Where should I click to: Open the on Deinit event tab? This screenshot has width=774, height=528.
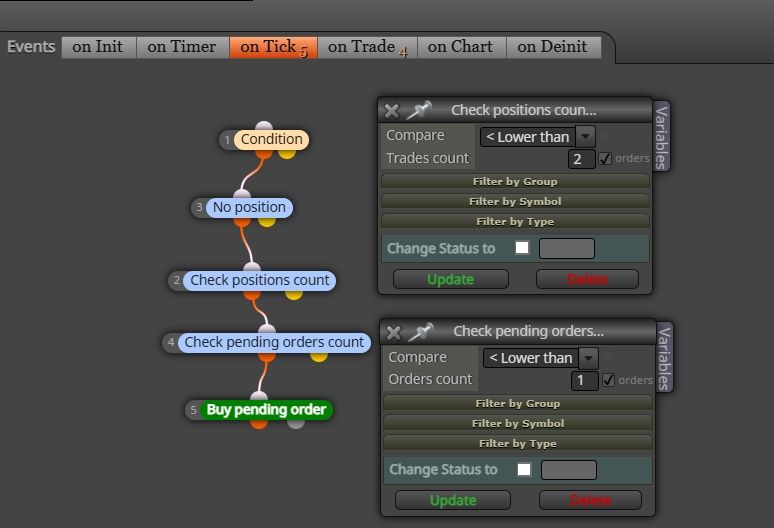coord(553,47)
